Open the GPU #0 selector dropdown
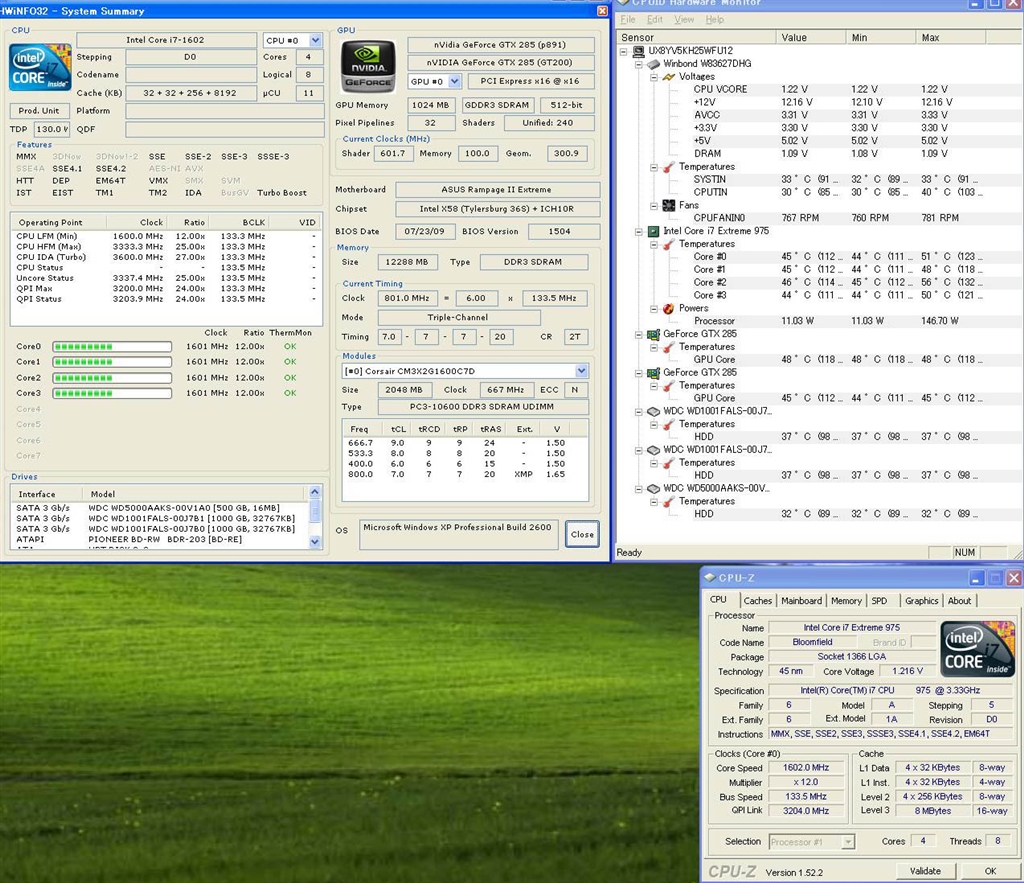The image size is (1024, 883). pyautogui.click(x=455, y=81)
